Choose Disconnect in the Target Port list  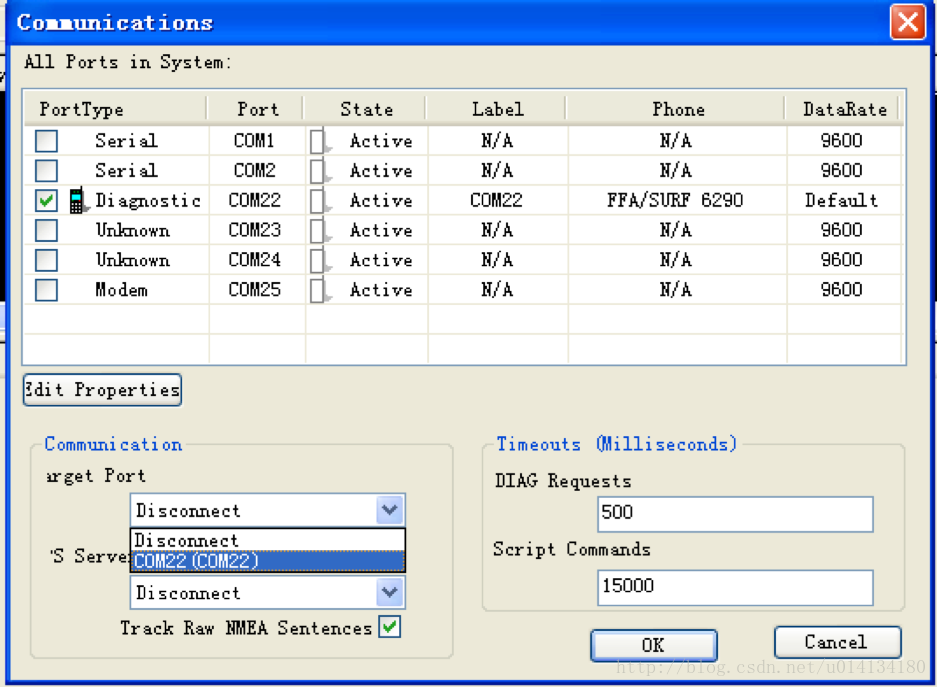coord(268,540)
